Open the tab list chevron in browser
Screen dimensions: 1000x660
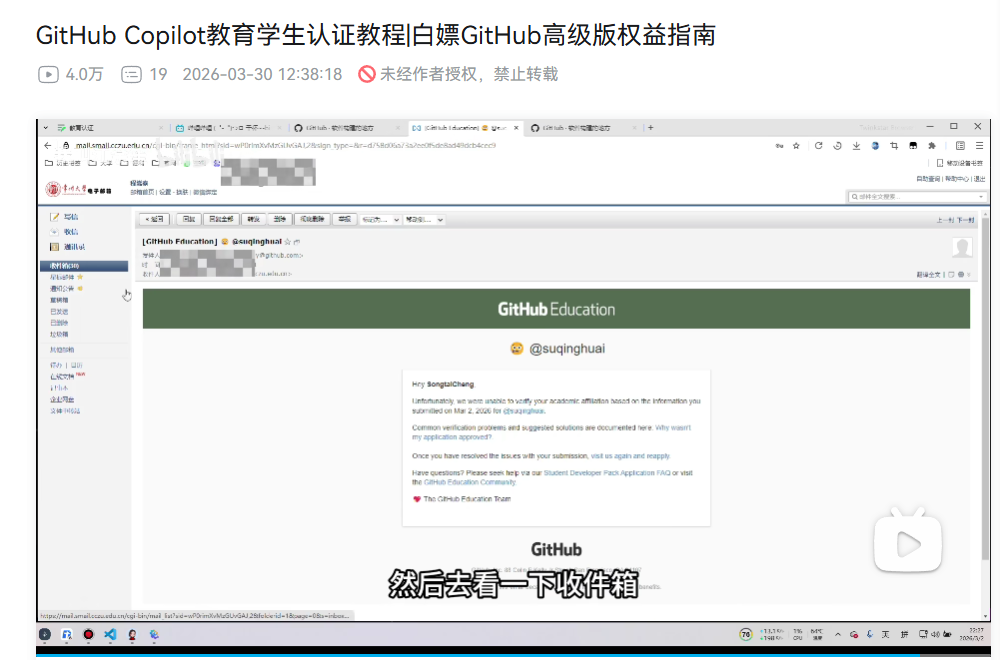pyautogui.click(x=45, y=128)
